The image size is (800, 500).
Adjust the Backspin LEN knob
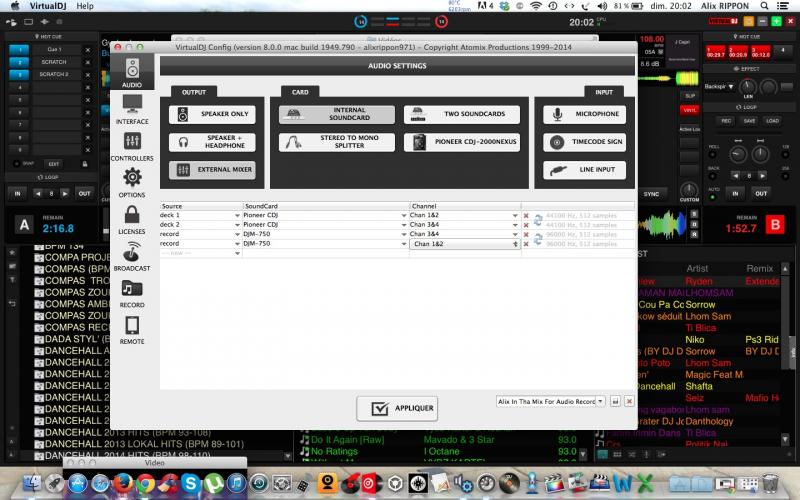point(747,86)
